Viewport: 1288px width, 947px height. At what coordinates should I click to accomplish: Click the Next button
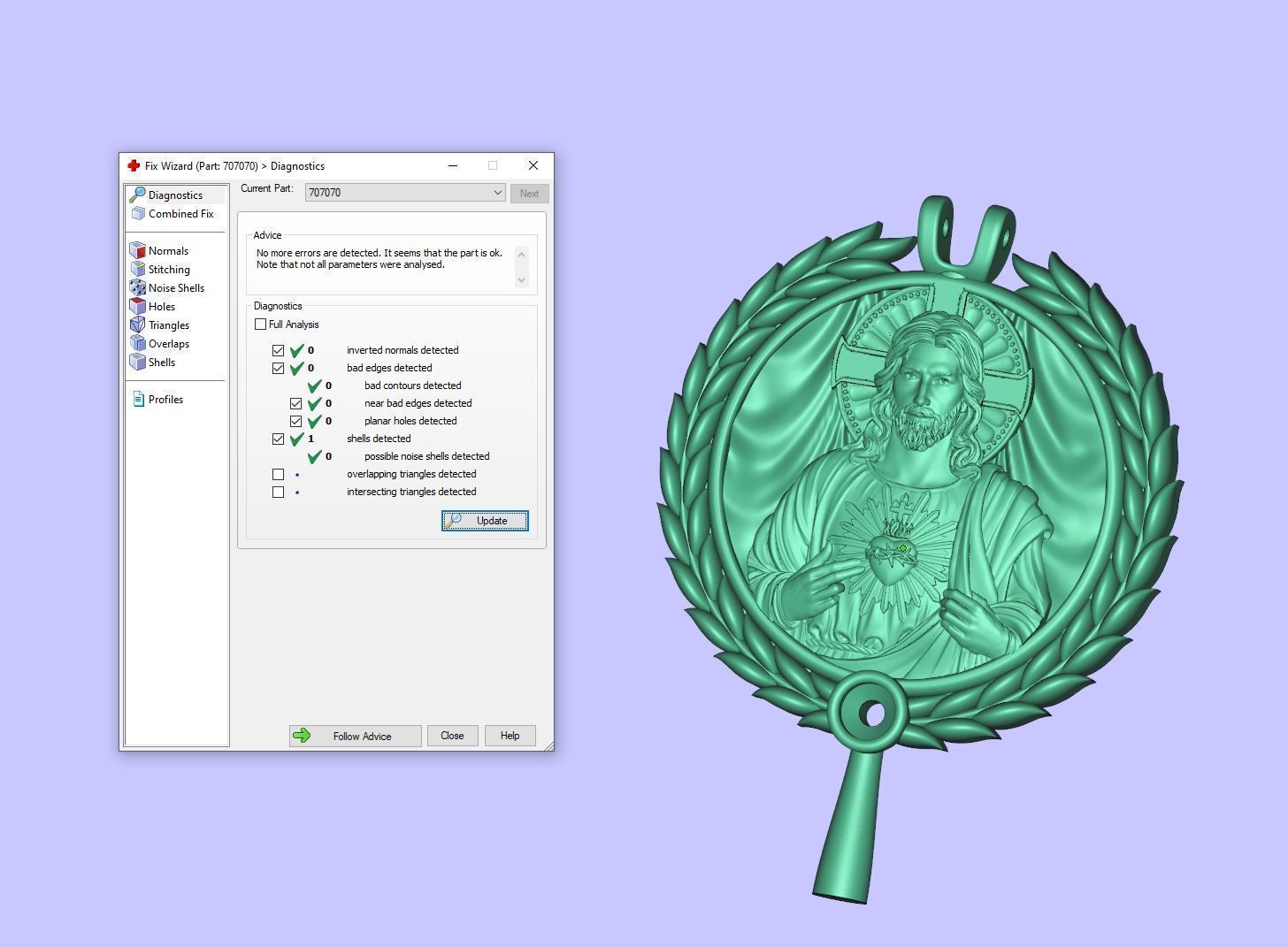tap(529, 194)
